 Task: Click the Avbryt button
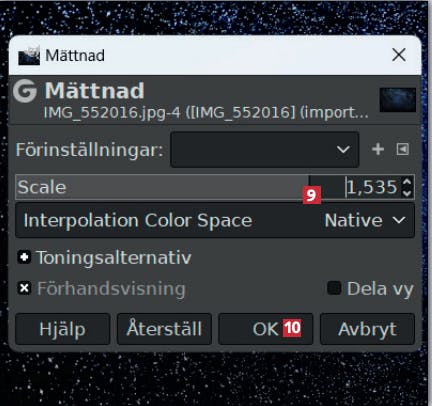pos(367,329)
